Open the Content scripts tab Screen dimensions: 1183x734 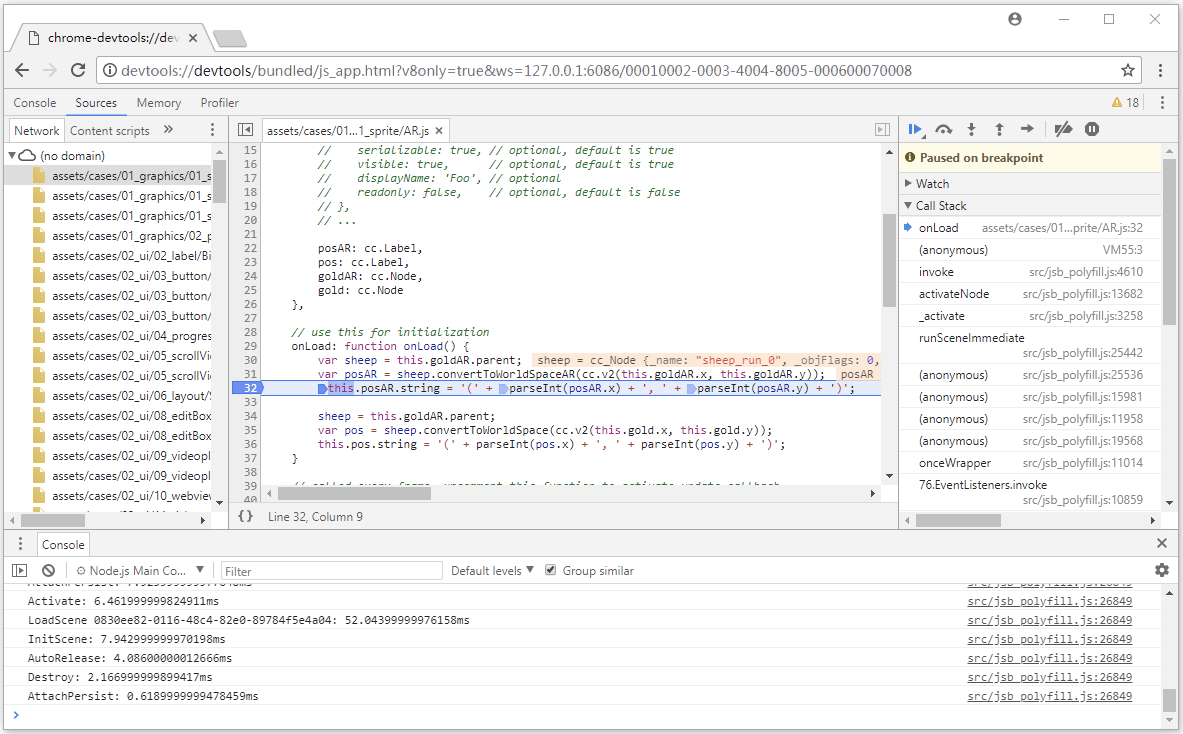[x=110, y=129]
